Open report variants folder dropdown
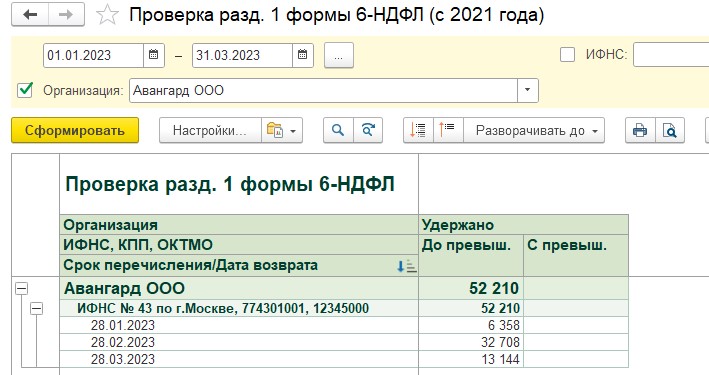This screenshot has height=375, width=709. click(282, 130)
